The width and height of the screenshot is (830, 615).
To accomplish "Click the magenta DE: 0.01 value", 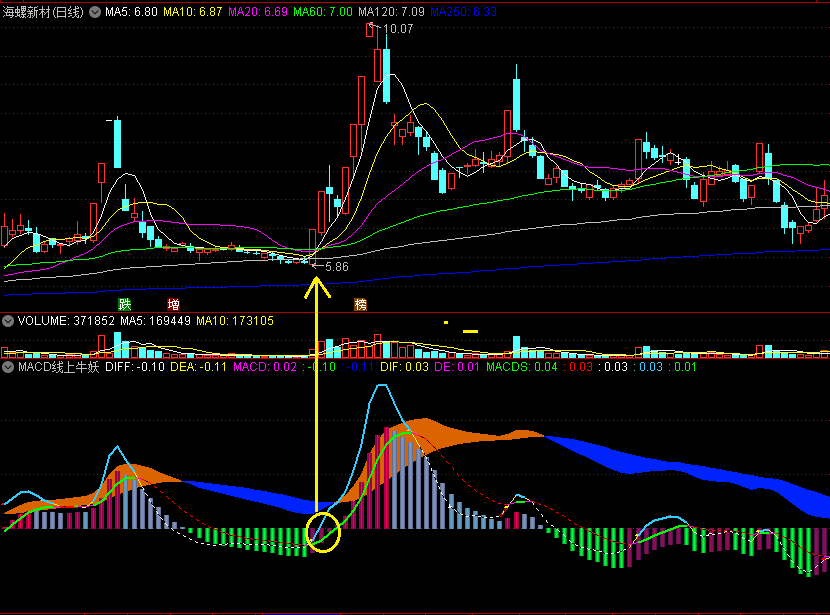I will [x=457, y=367].
